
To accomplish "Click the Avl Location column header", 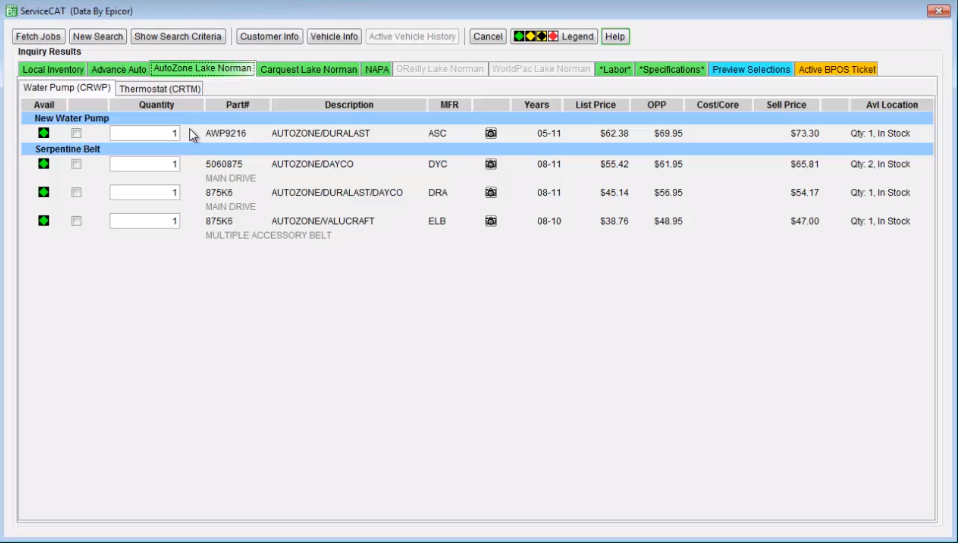I will pyautogui.click(x=892, y=105).
